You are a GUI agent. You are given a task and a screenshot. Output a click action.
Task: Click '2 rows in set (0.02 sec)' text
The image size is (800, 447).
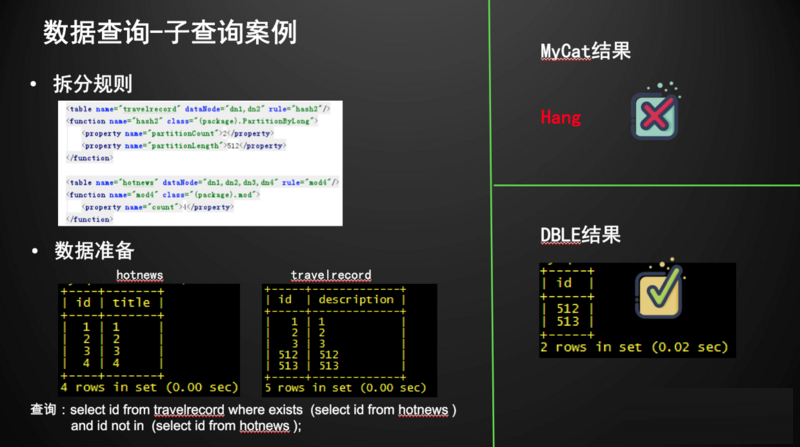pos(634,347)
